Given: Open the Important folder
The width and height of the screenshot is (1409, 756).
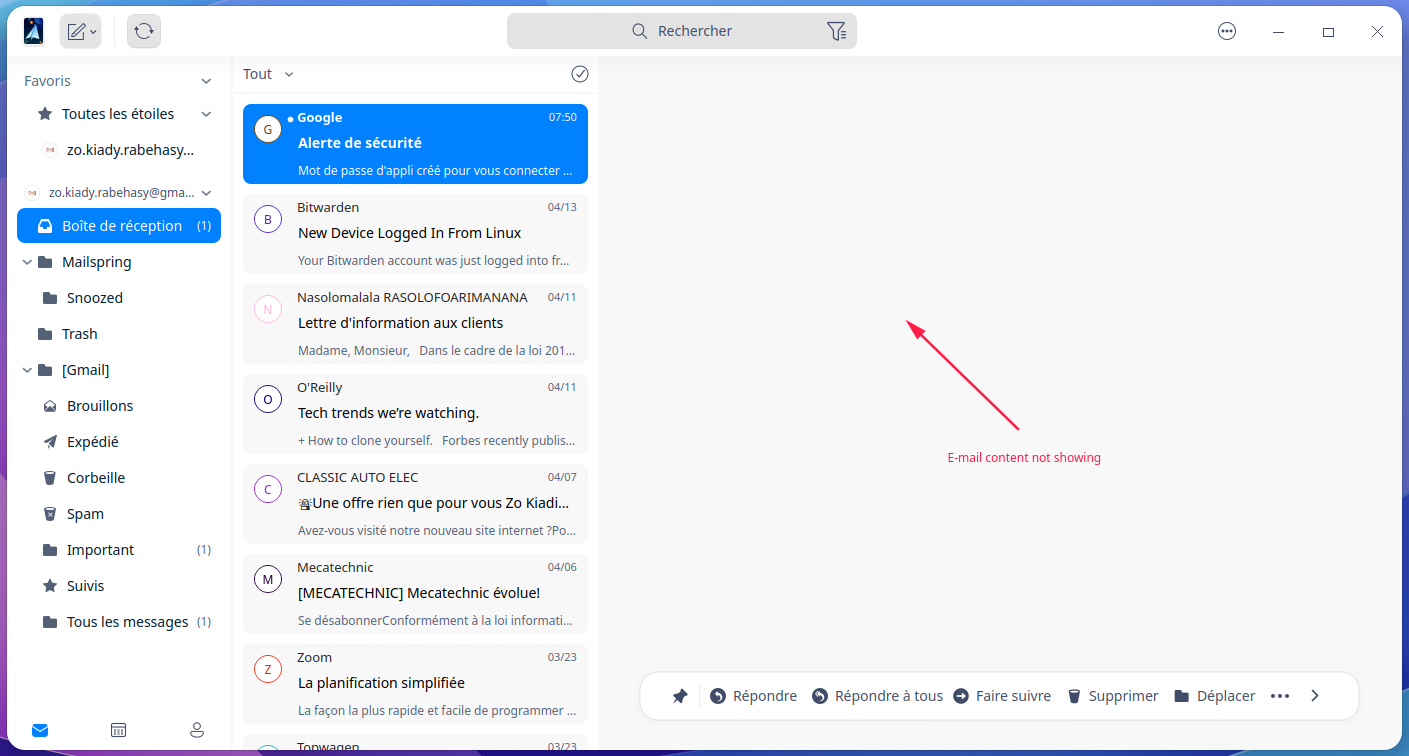Looking at the screenshot, I should 119,550.
